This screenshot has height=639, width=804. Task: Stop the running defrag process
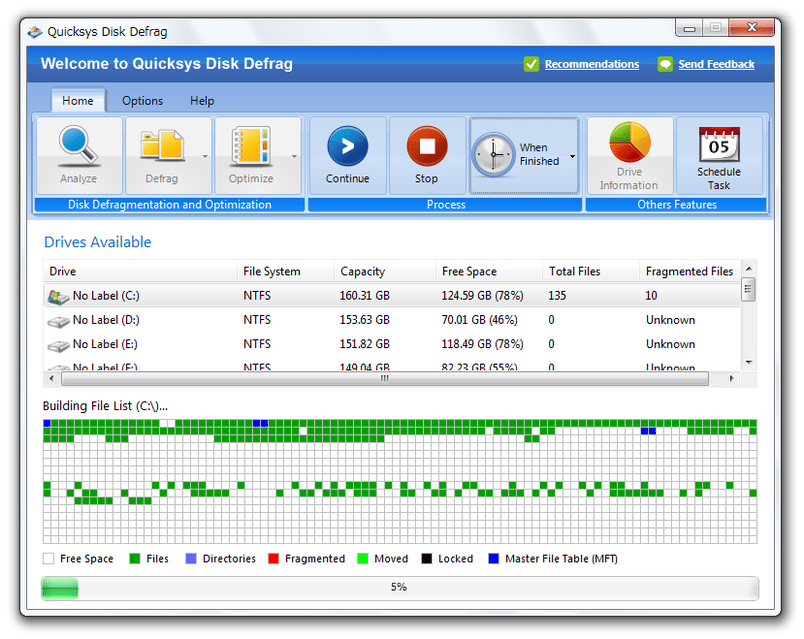coord(427,156)
